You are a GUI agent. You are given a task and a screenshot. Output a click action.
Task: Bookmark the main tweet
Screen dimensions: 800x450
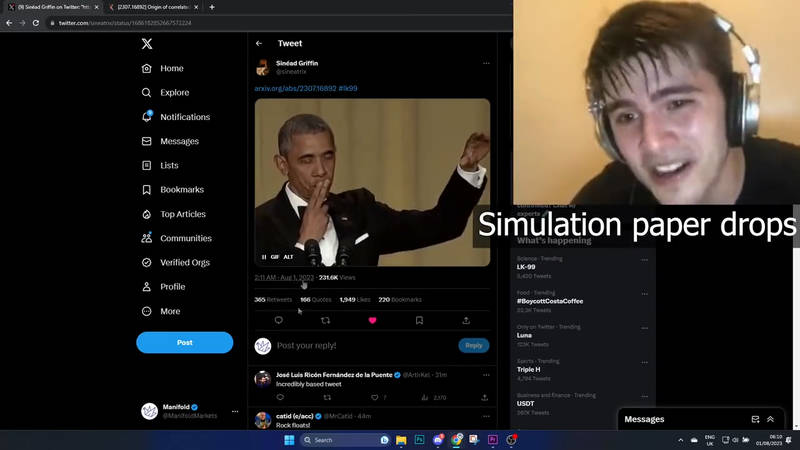click(x=419, y=320)
